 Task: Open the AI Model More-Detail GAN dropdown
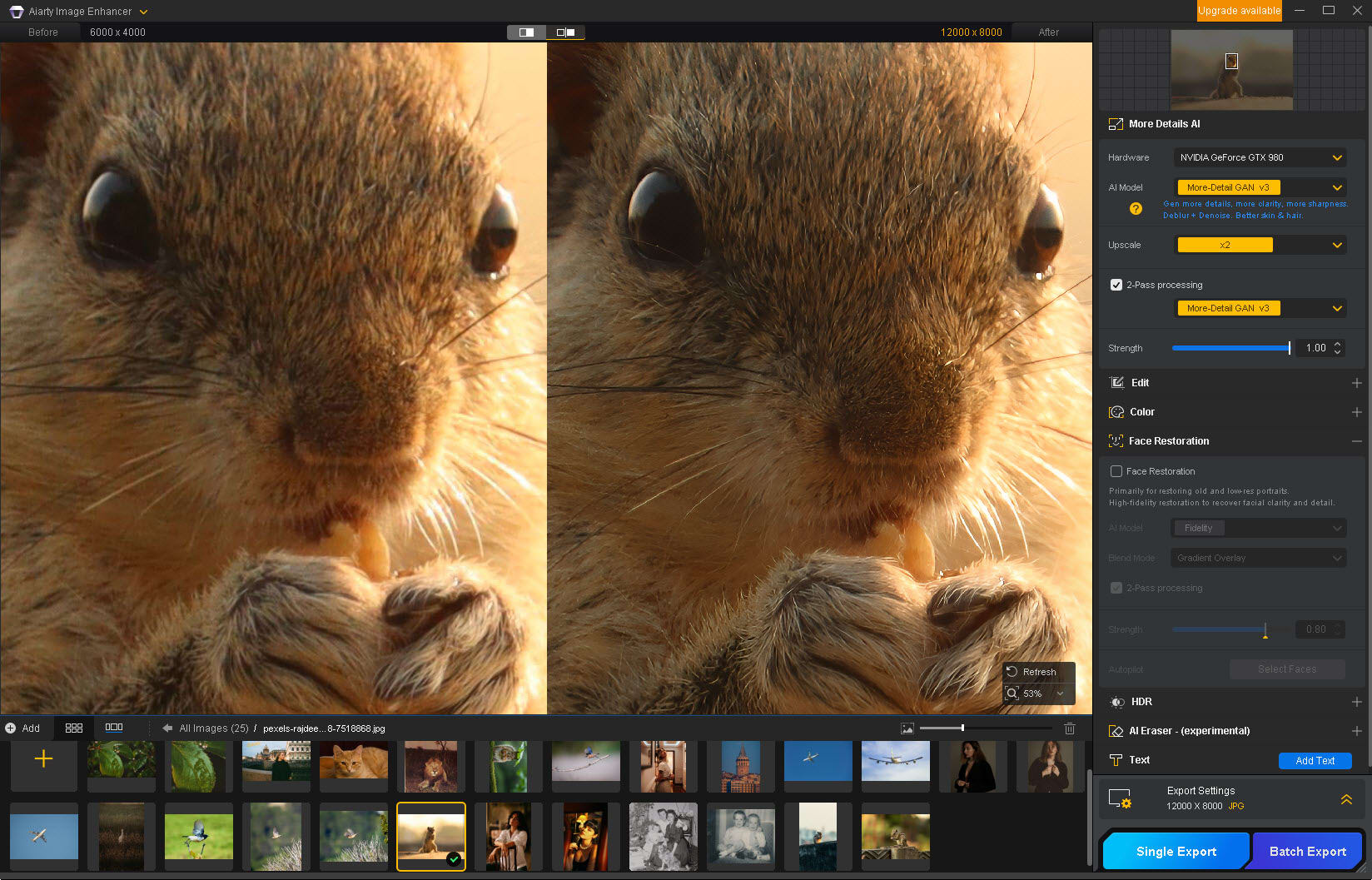pos(1260,187)
